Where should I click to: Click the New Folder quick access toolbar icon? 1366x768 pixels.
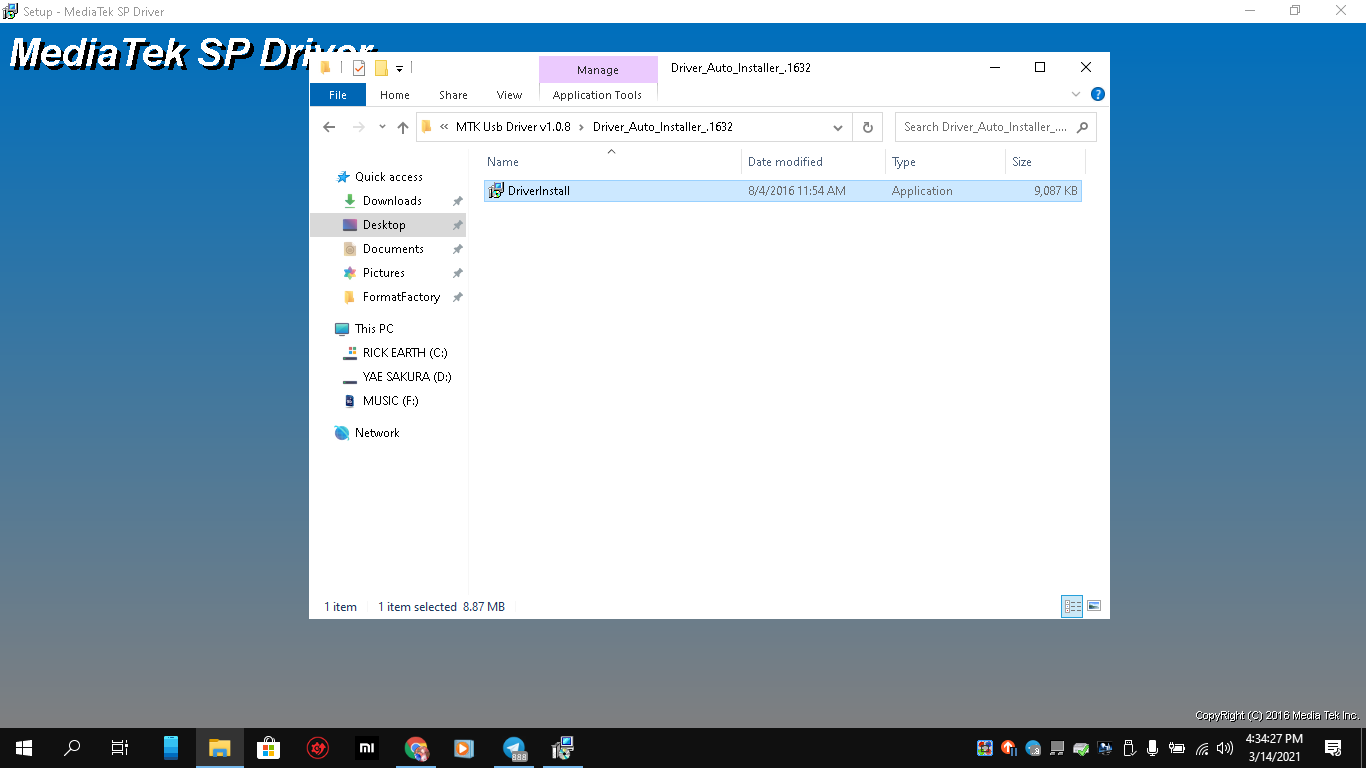(381, 68)
